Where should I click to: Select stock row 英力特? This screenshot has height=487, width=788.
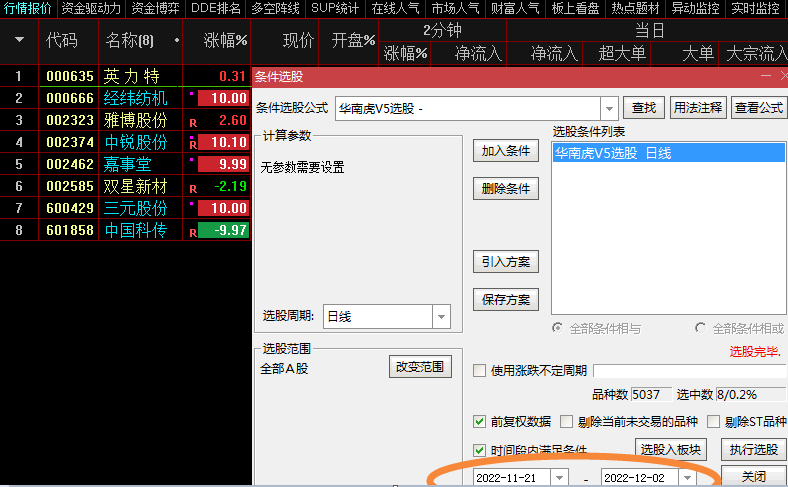[131, 76]
